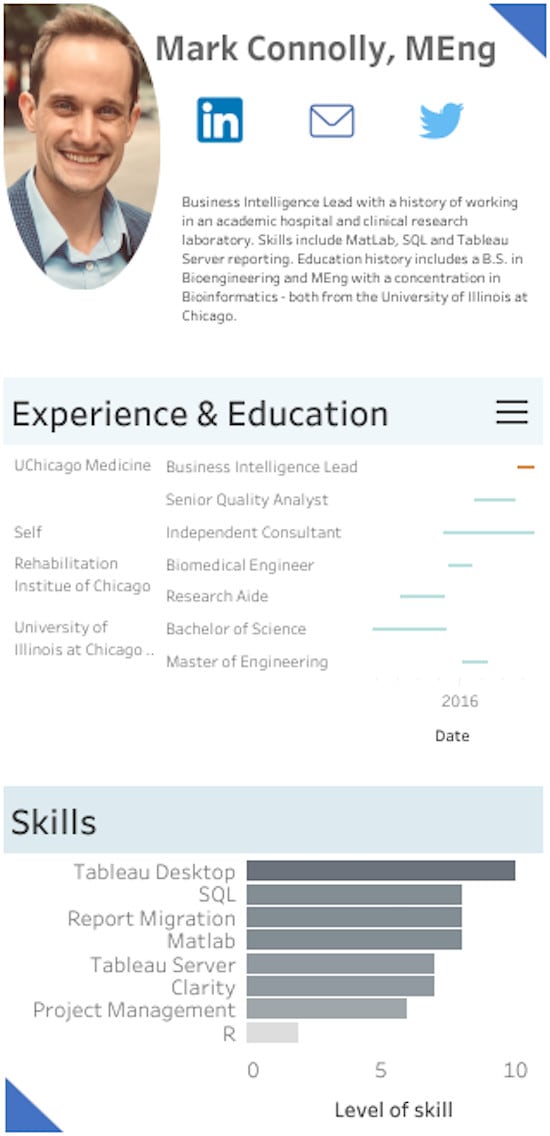
Task: Select the SQL skill bar
Action: click(x=354, y=895)
